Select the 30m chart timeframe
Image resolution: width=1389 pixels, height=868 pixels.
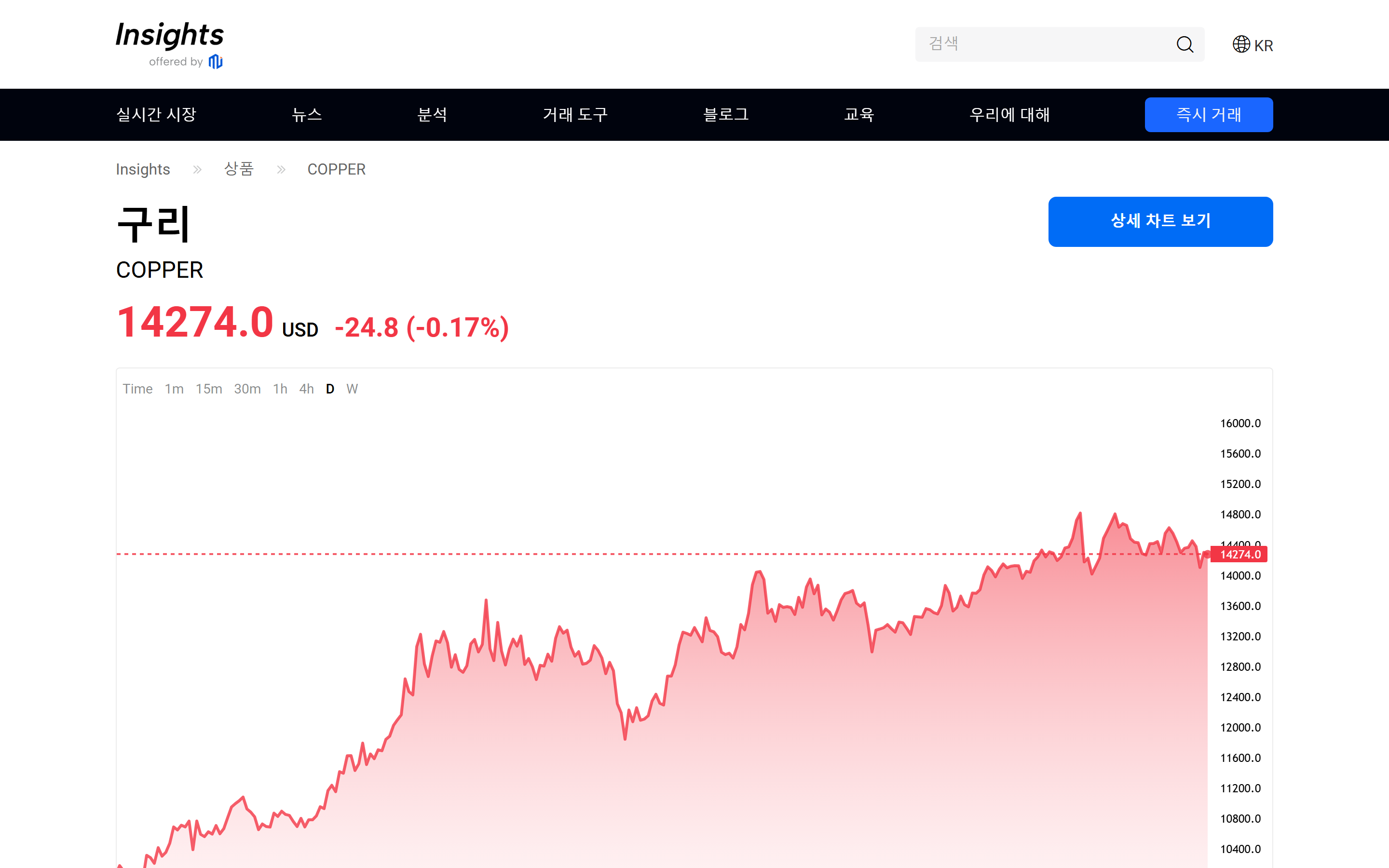pyautogui.click(x=247, y=389)
